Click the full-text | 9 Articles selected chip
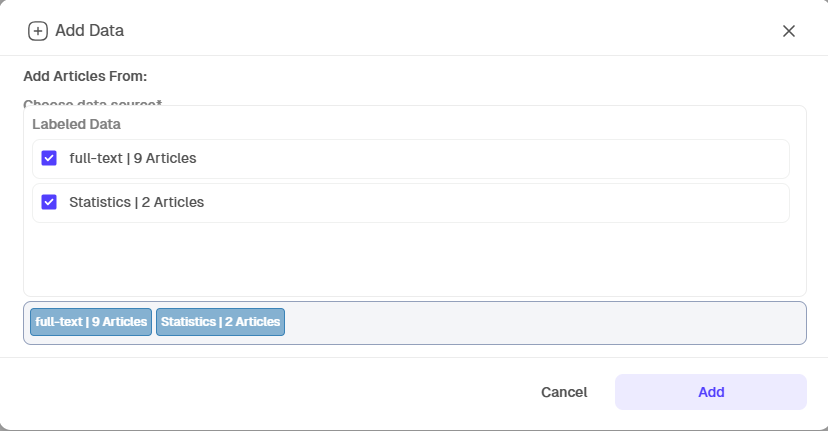828x431 pixels. coord(91,322)
